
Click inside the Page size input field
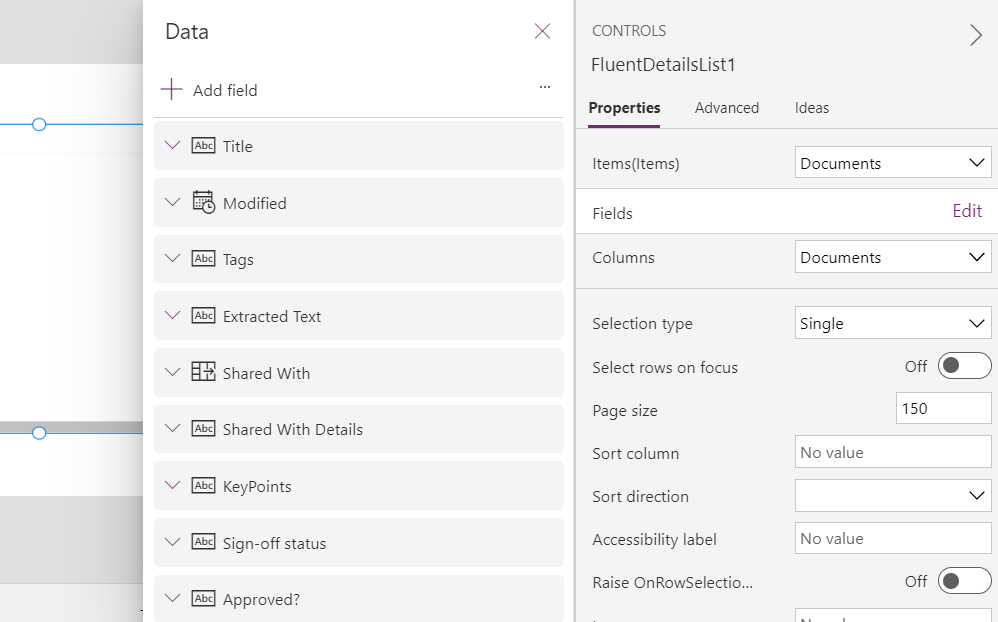coord(942,408)
